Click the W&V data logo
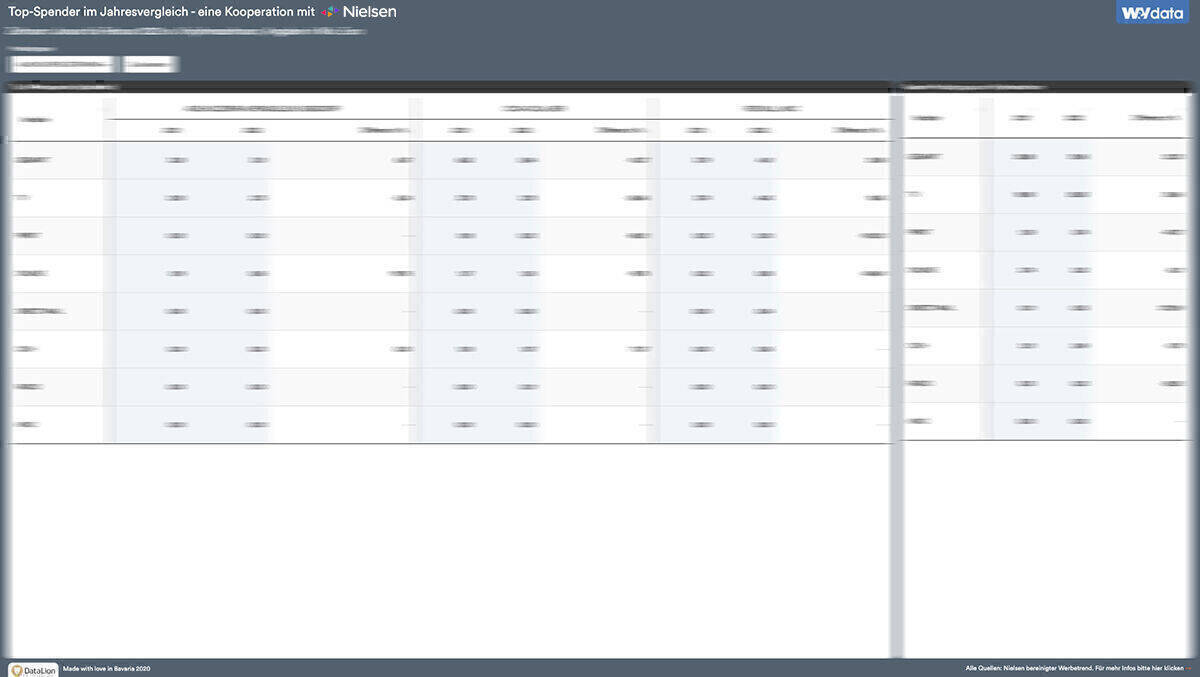Image resolution: width=1200 pixels, height=677 pixels. (1152, 13)
